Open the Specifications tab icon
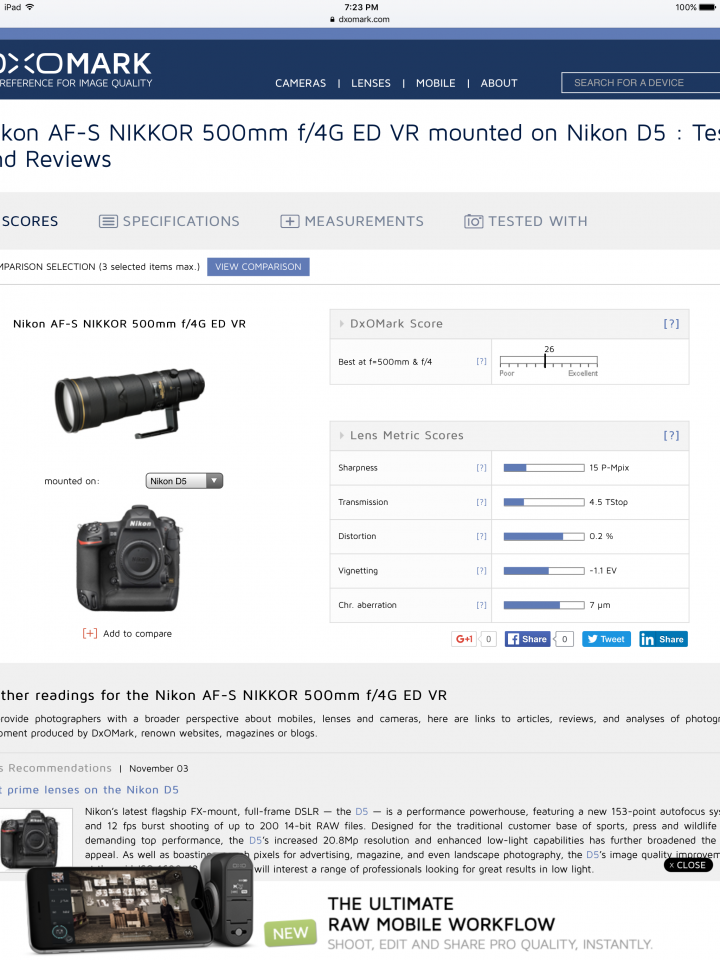 tap(108, 221)
